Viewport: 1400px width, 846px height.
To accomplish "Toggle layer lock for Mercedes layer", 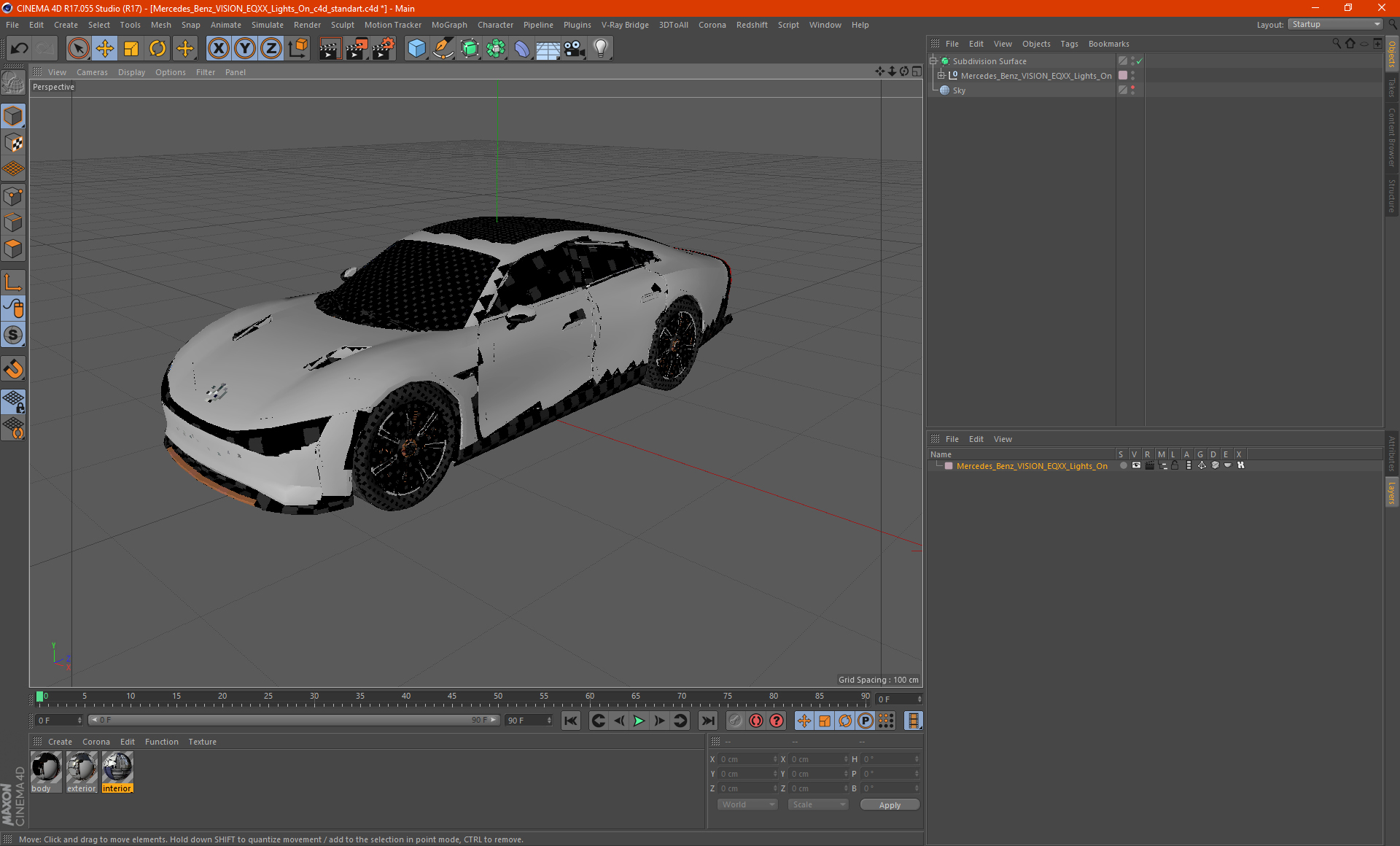I will click(x=1175, y=465).
